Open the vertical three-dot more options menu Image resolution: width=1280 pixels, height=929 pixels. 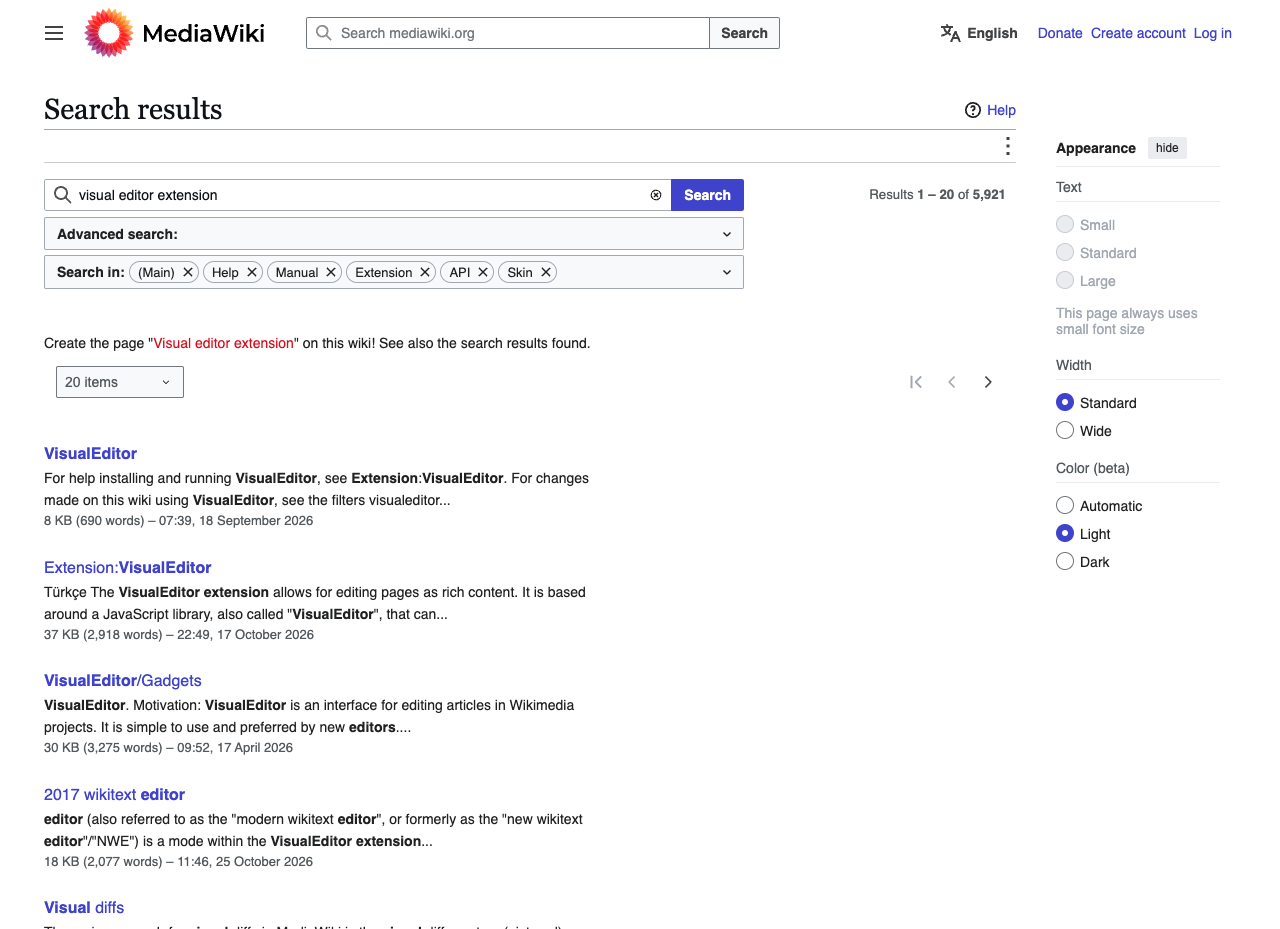[x=1007, y=147]
